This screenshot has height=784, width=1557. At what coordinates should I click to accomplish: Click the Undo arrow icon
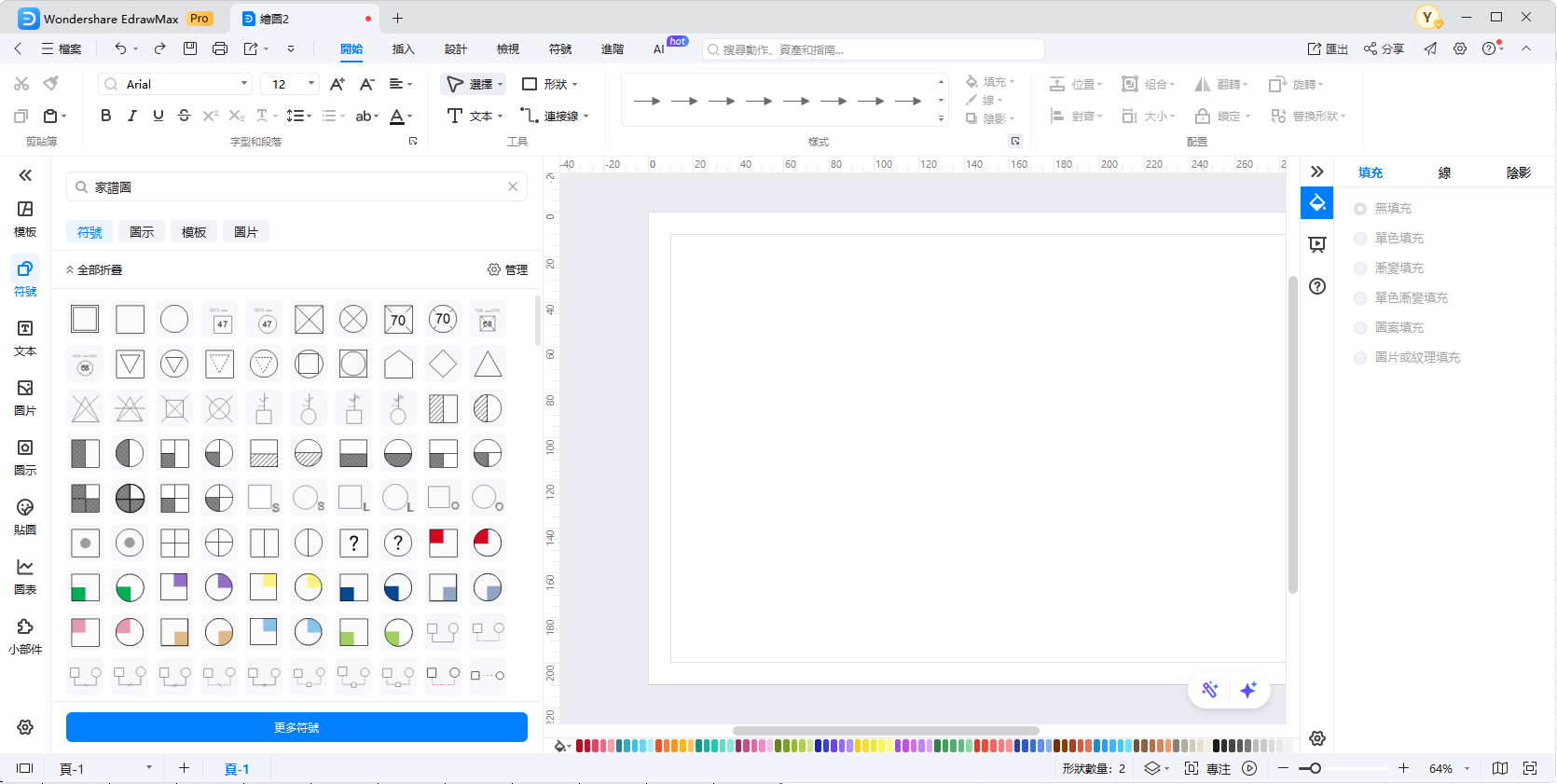click(x=120, y=48)
